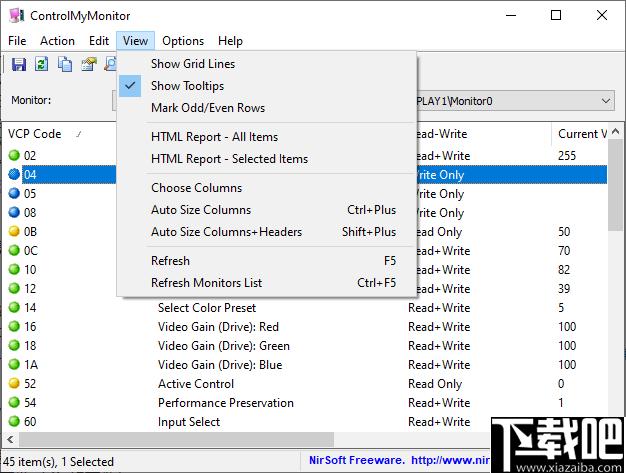Click the yellow status dot for VCP 0B
This screenshot has height=473, width=626.
(x=14, y=231)
